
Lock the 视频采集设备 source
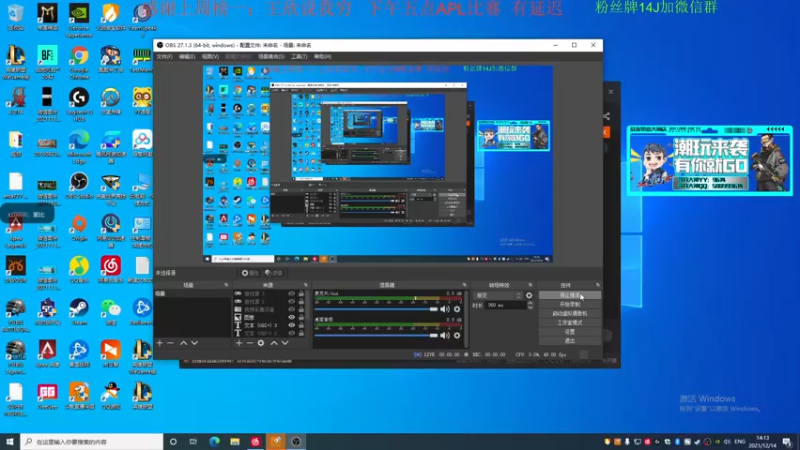coord(301,309)
